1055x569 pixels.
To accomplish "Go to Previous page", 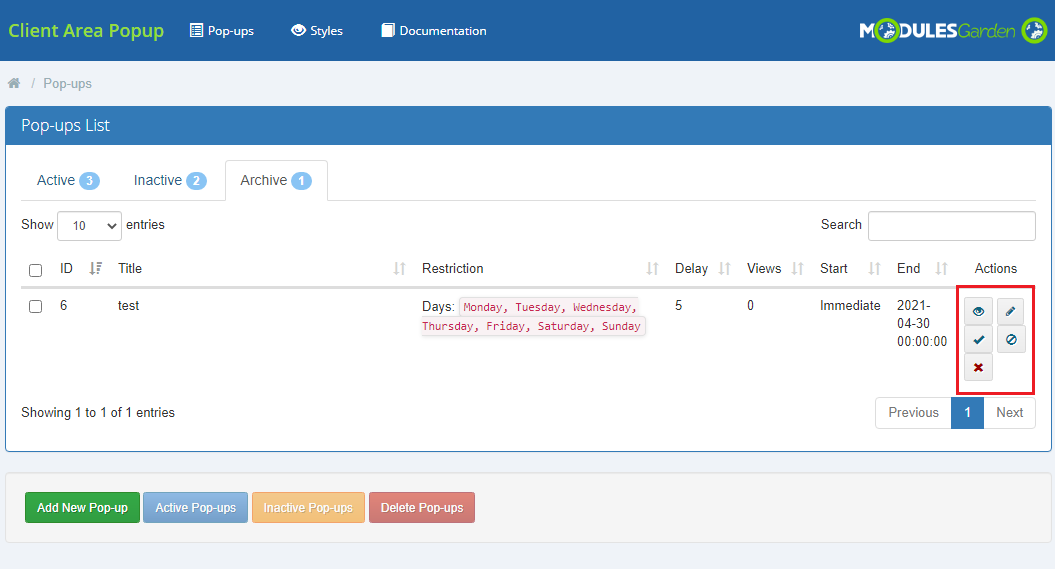I will click(913, 413).
